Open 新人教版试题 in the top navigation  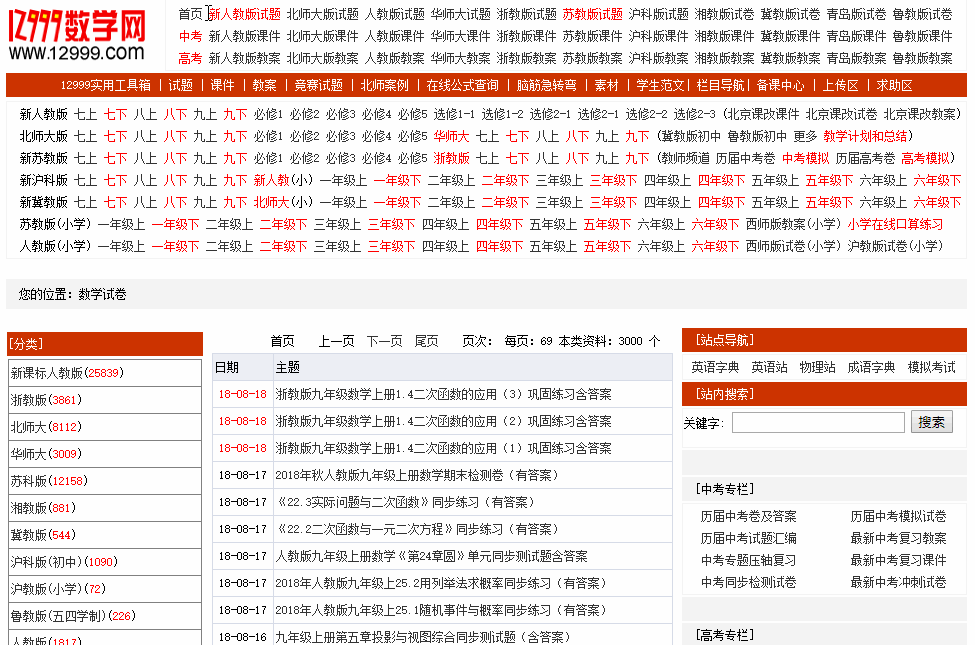(244, 14)
